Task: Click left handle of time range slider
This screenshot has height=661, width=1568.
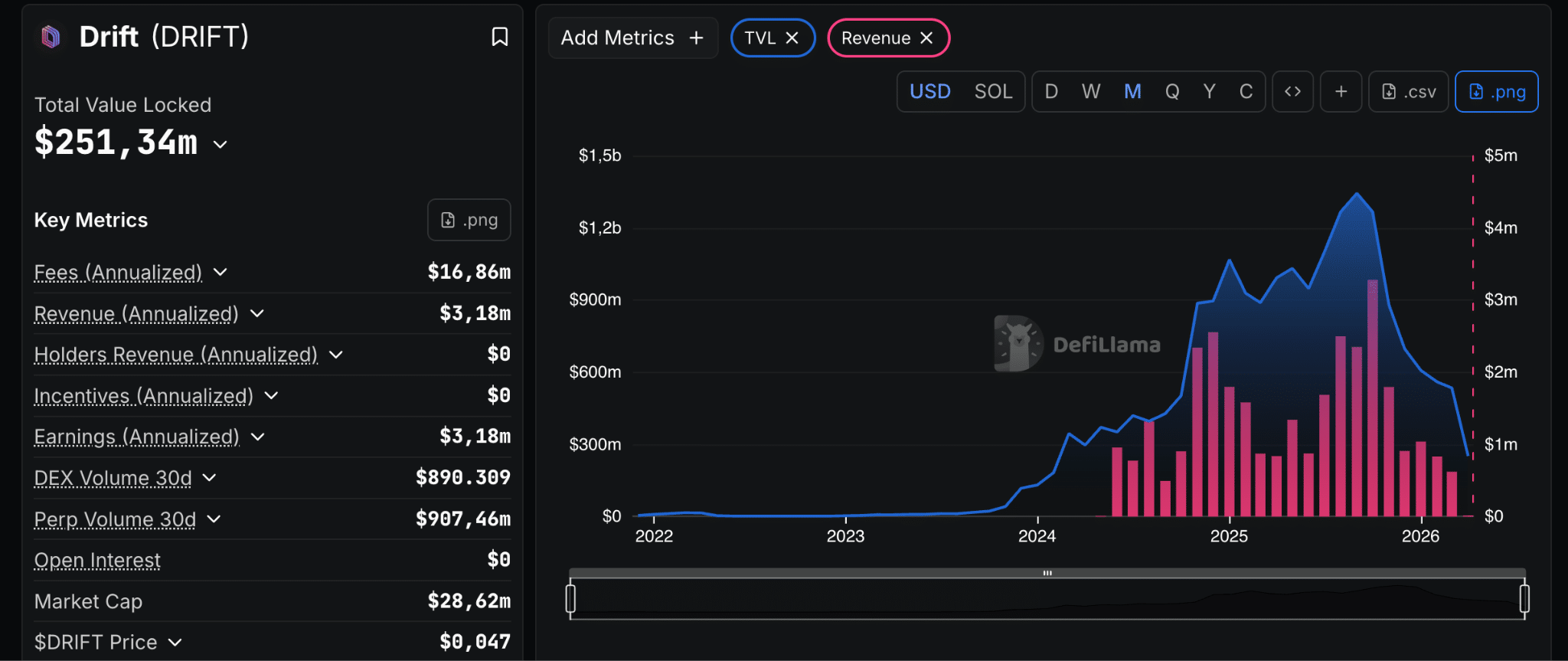Action: point(570,598)
